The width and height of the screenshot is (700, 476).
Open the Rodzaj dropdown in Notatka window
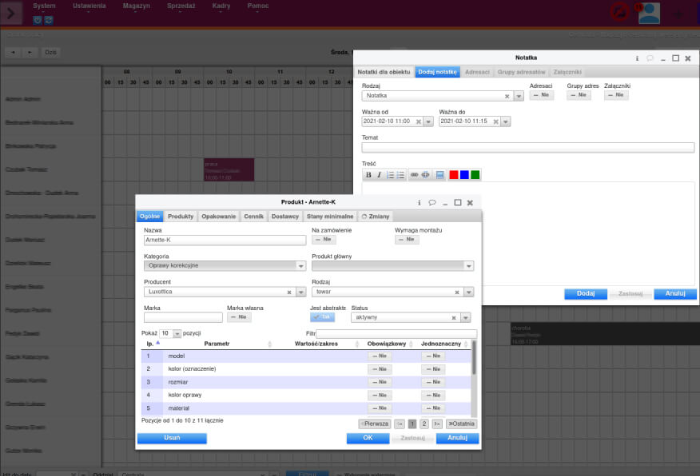point(519,97)
